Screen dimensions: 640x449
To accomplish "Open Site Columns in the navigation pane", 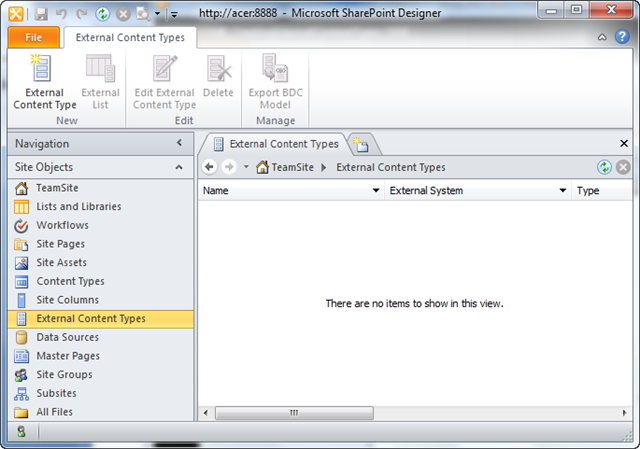I will coord(100,300).
